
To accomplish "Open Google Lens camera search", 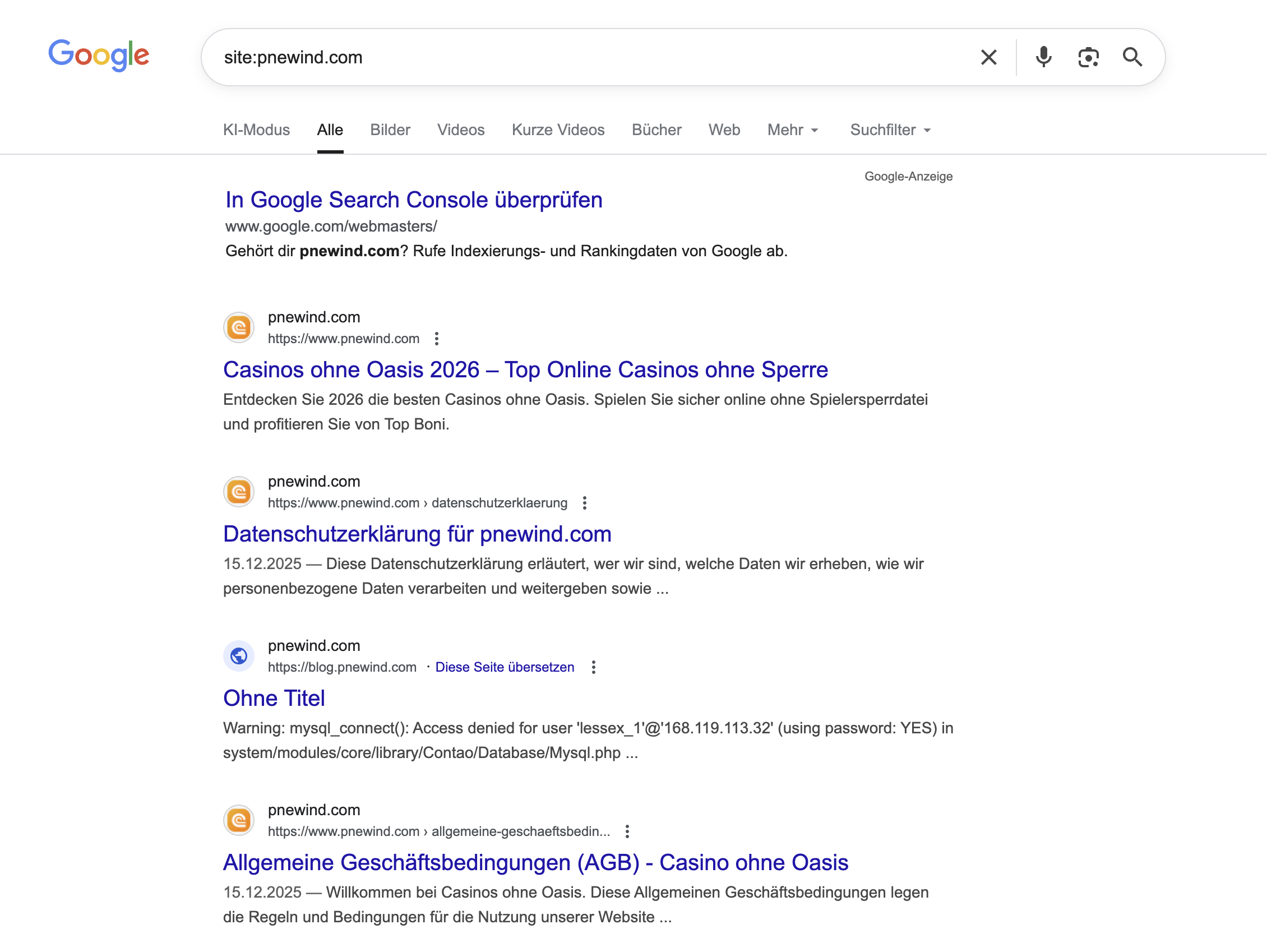I will click(x=1088, y=57).
